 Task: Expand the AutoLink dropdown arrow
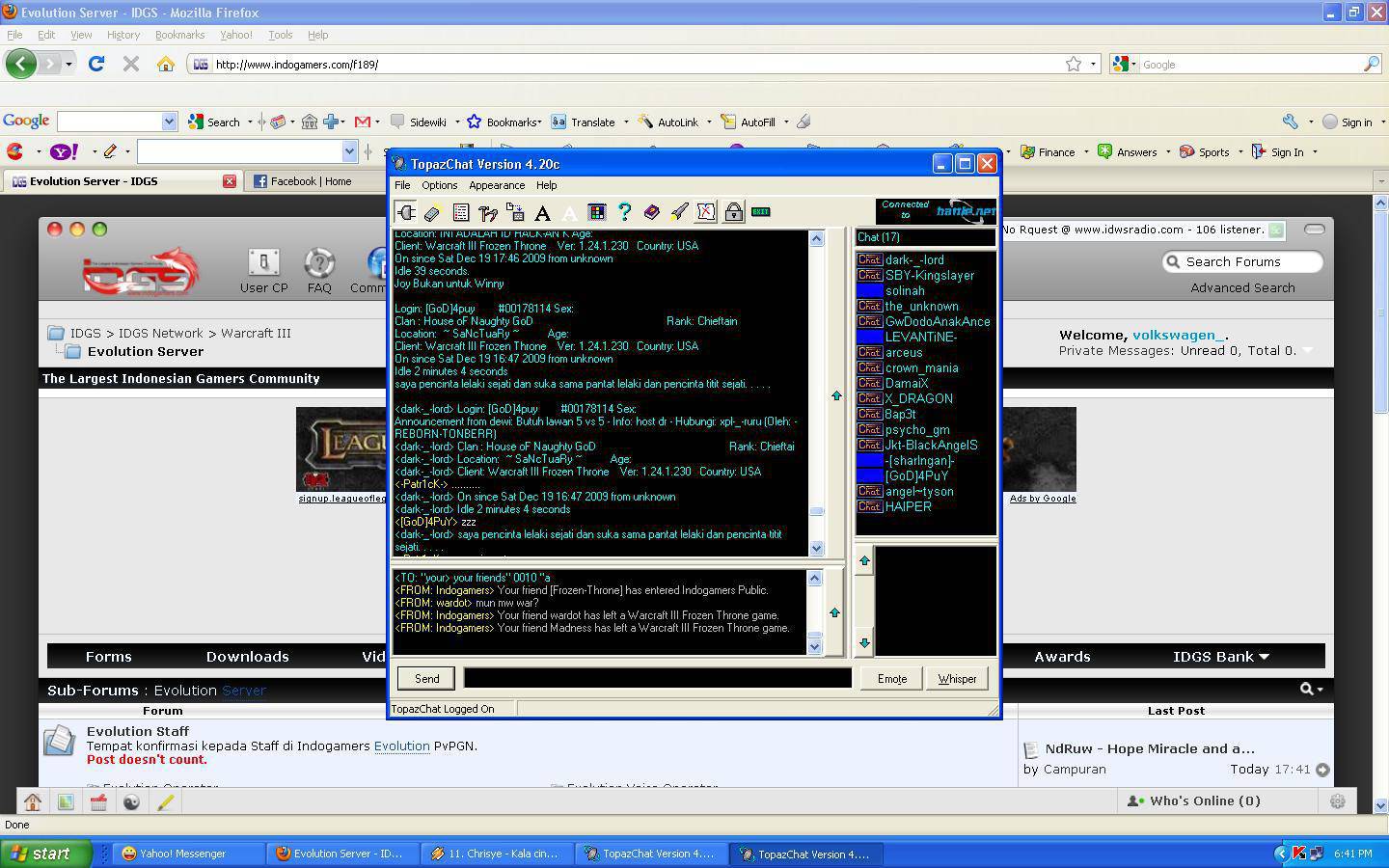tap(709, 122)
